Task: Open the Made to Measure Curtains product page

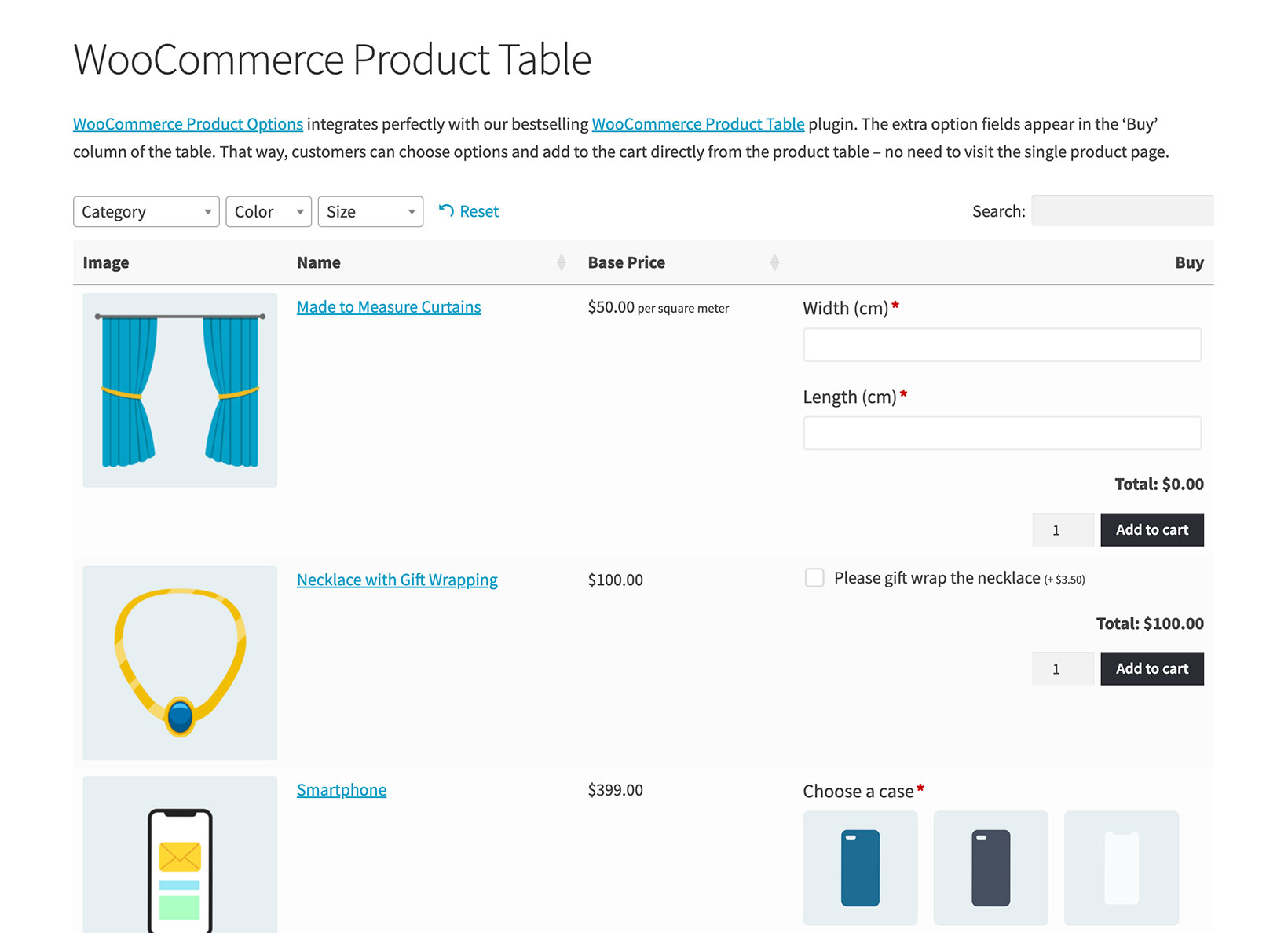Action: [388, 306]
